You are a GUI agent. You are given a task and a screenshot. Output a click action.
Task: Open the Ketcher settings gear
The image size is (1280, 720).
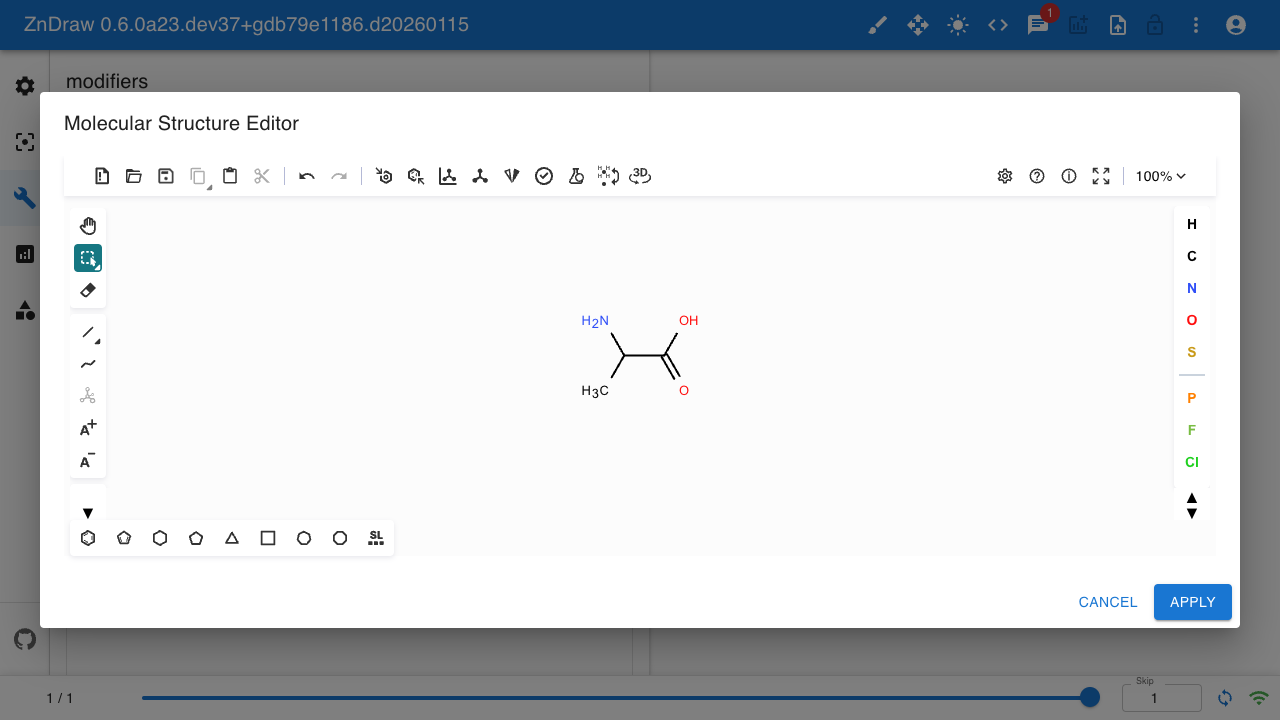[1005, 176]
